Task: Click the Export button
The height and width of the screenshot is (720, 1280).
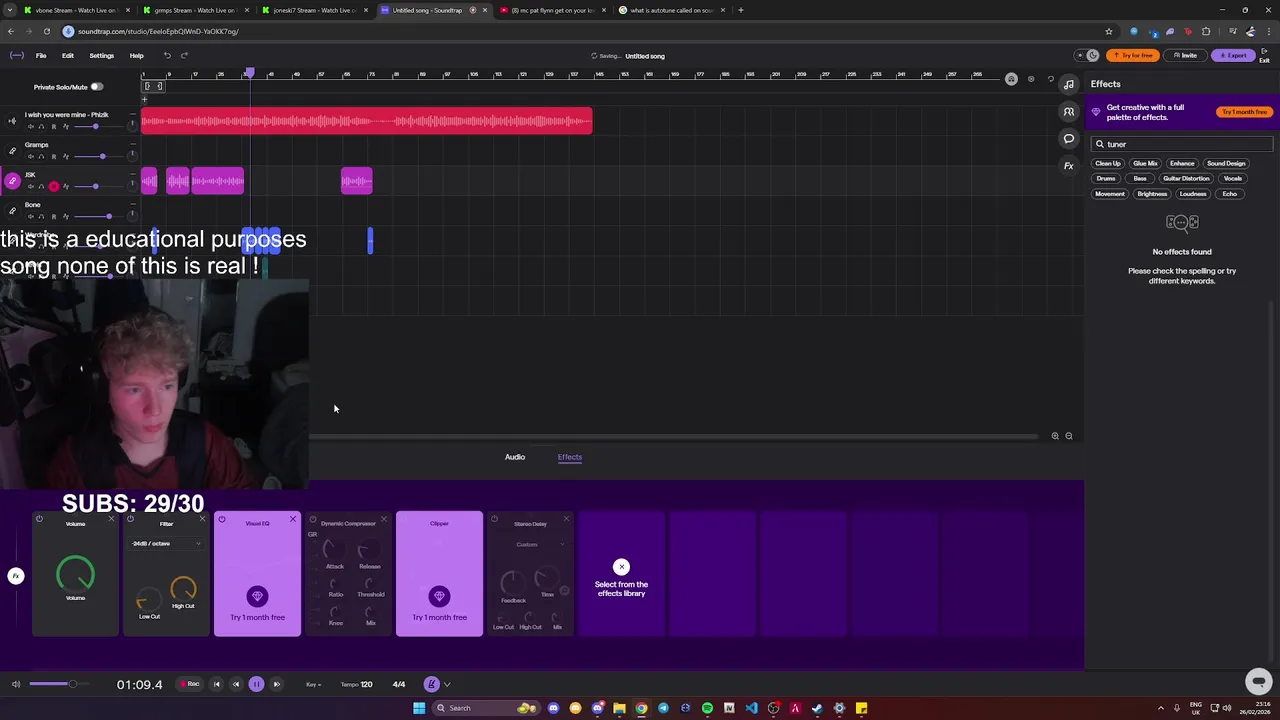Action: point(1233,55)
